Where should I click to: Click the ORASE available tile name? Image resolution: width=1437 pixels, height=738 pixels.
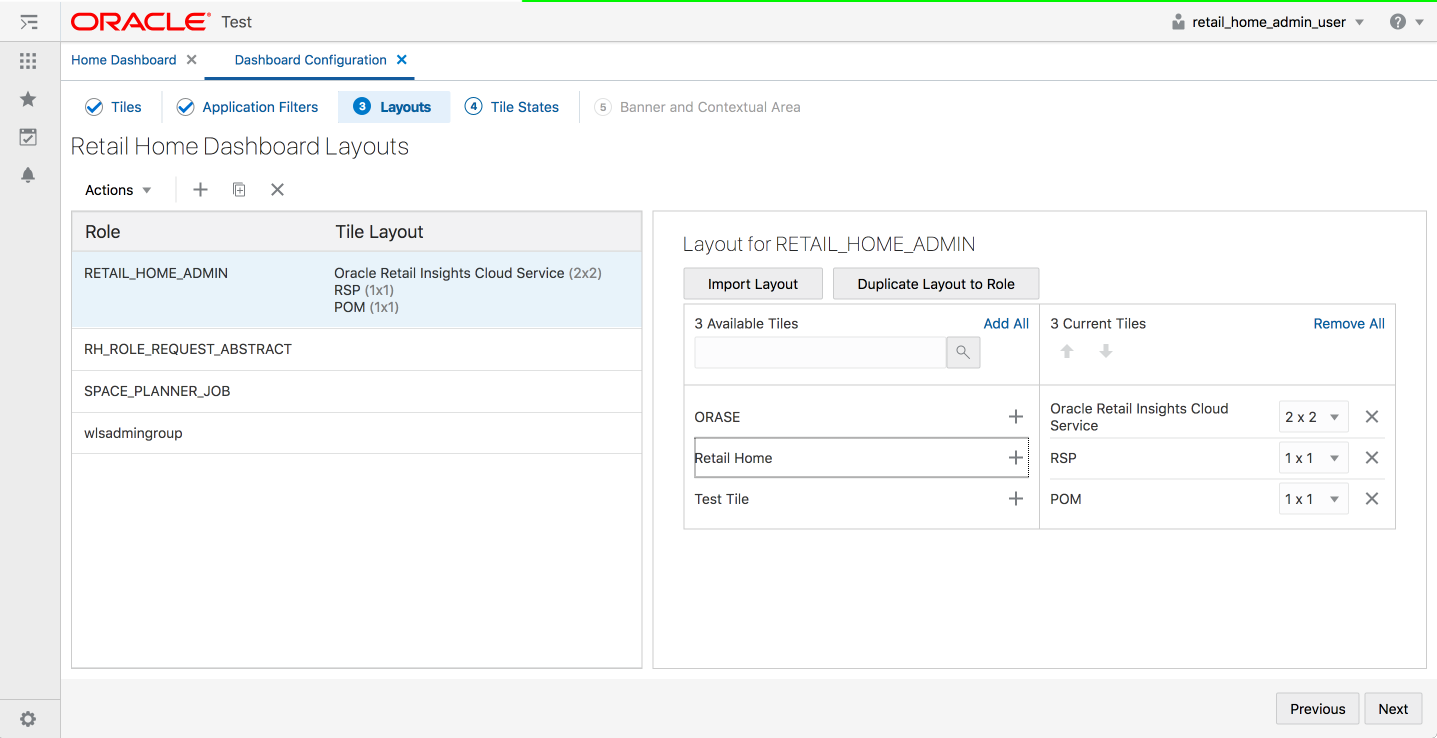coord(718,417)
